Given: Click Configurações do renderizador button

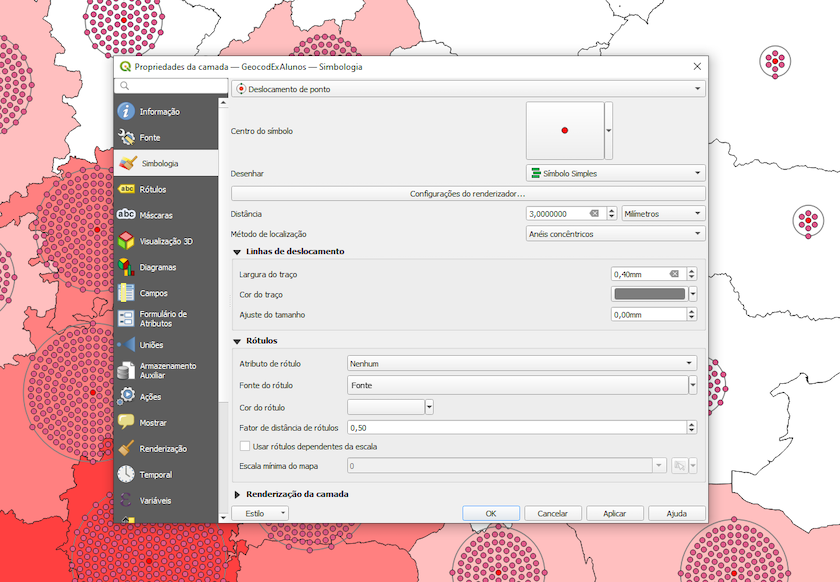Looking at the screenshot, I should point(467,193).
